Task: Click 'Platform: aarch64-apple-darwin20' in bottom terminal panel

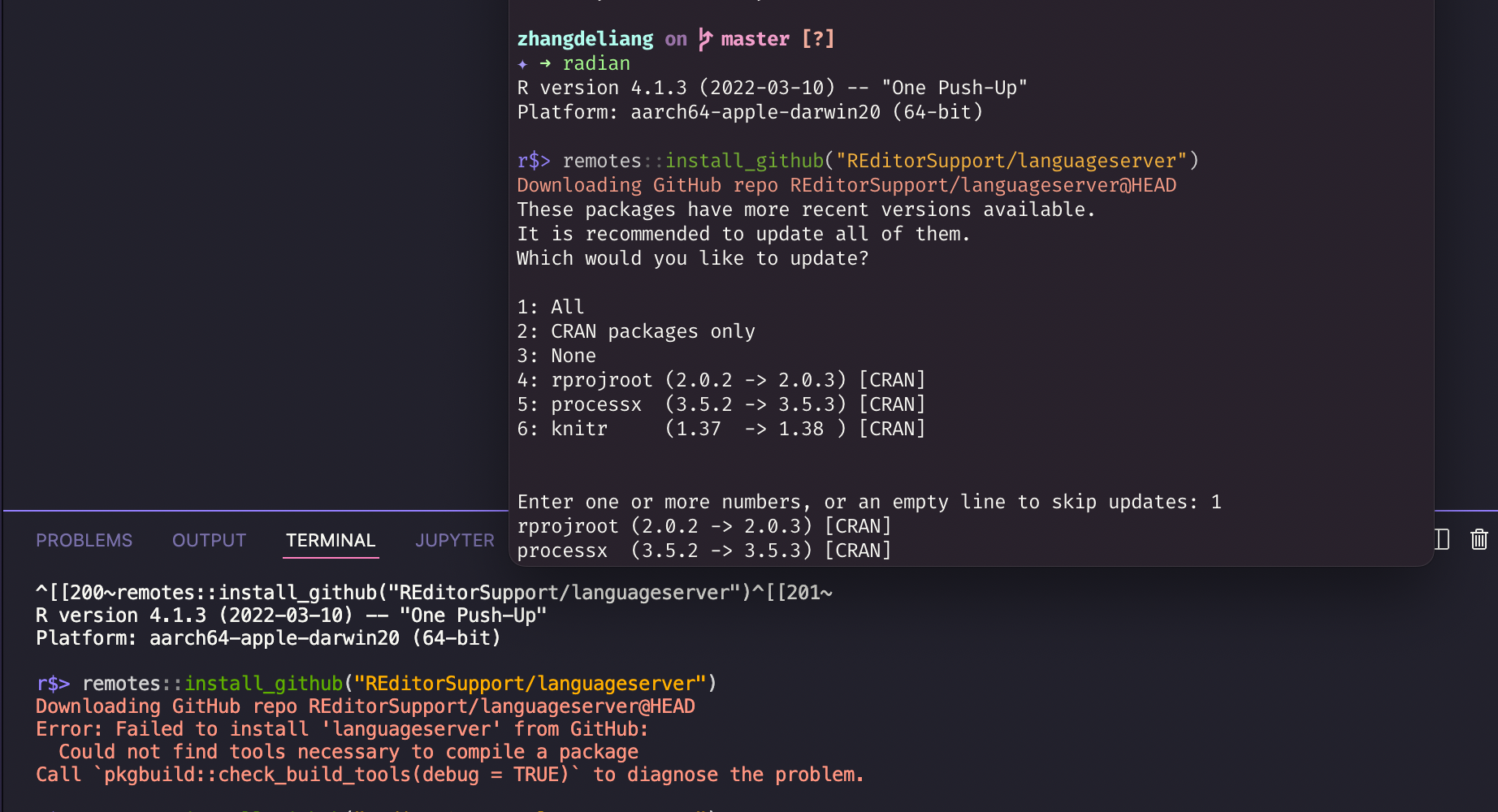Action: pos(268,638)
